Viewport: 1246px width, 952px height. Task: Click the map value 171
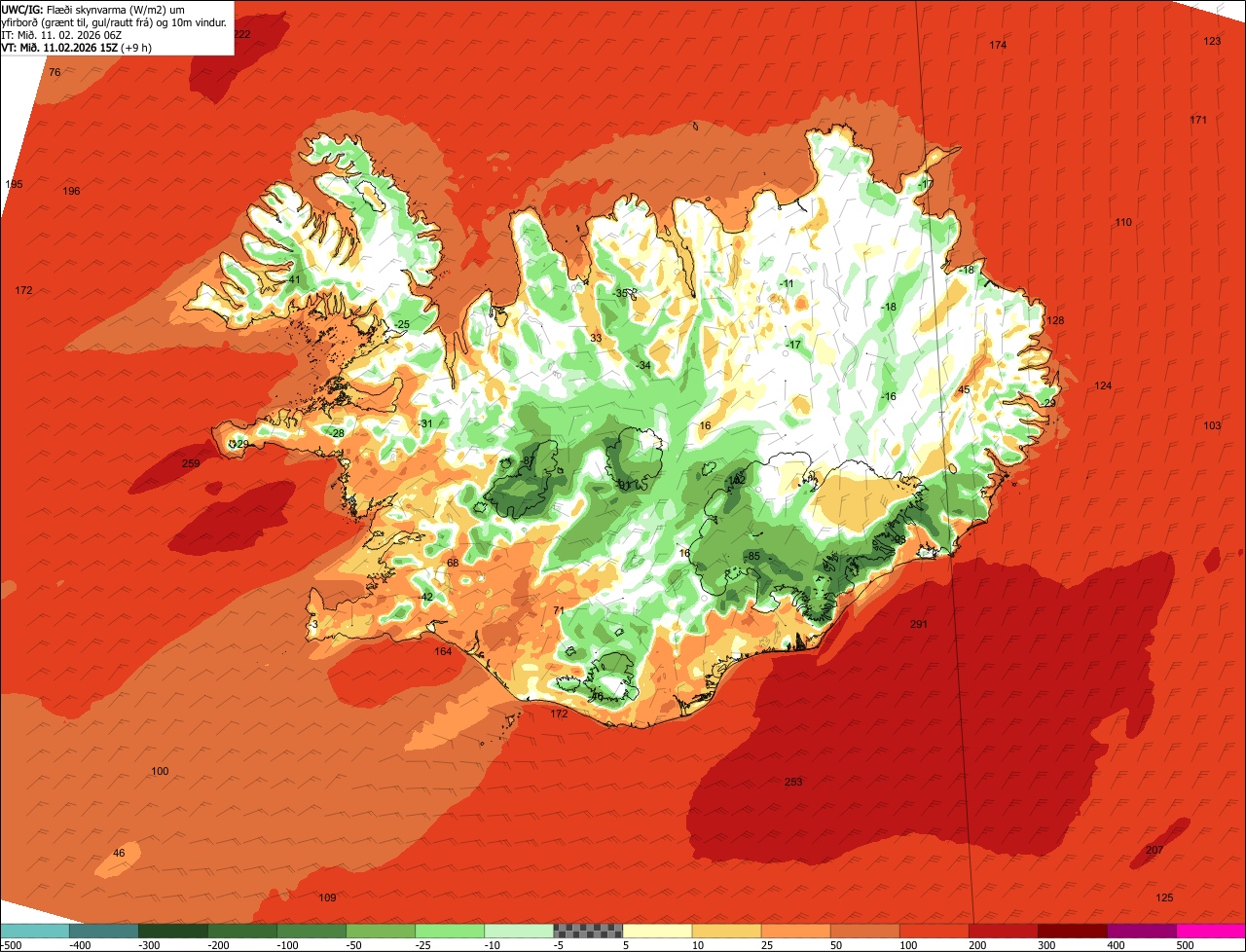pyautogui.click(x=1198, y=120)
